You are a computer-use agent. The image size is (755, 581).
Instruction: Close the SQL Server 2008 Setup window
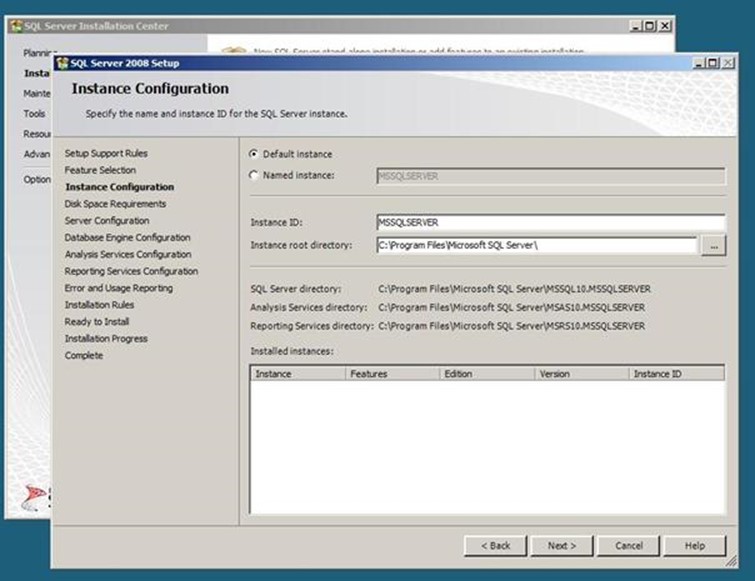point(728,63)
